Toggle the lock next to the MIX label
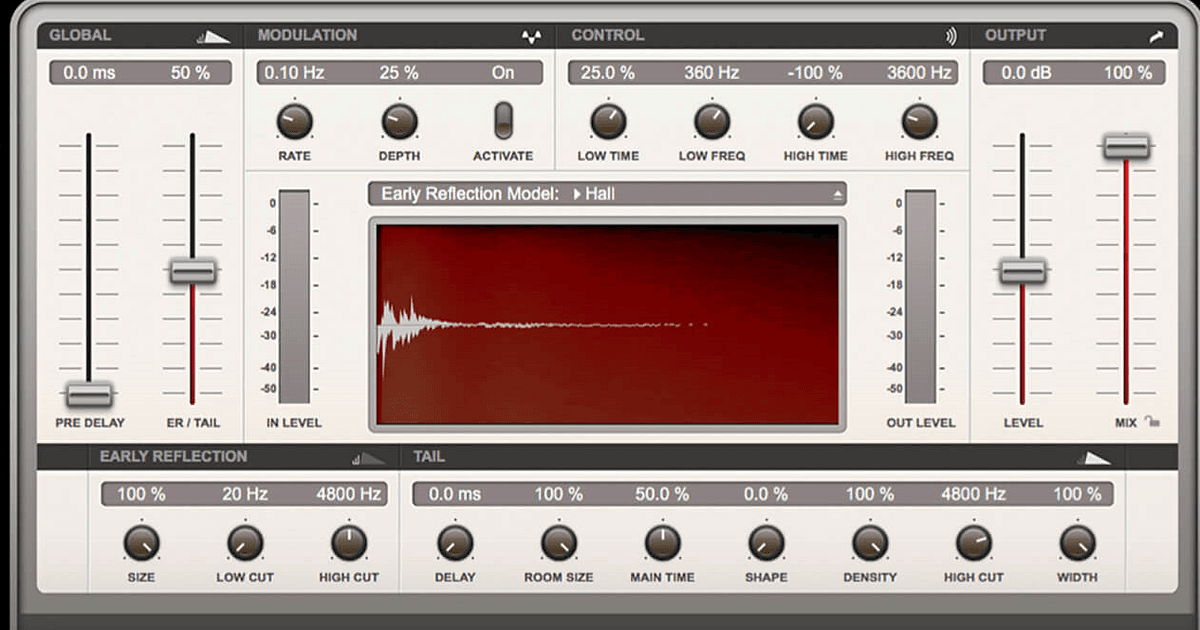 coord(1152,423)
